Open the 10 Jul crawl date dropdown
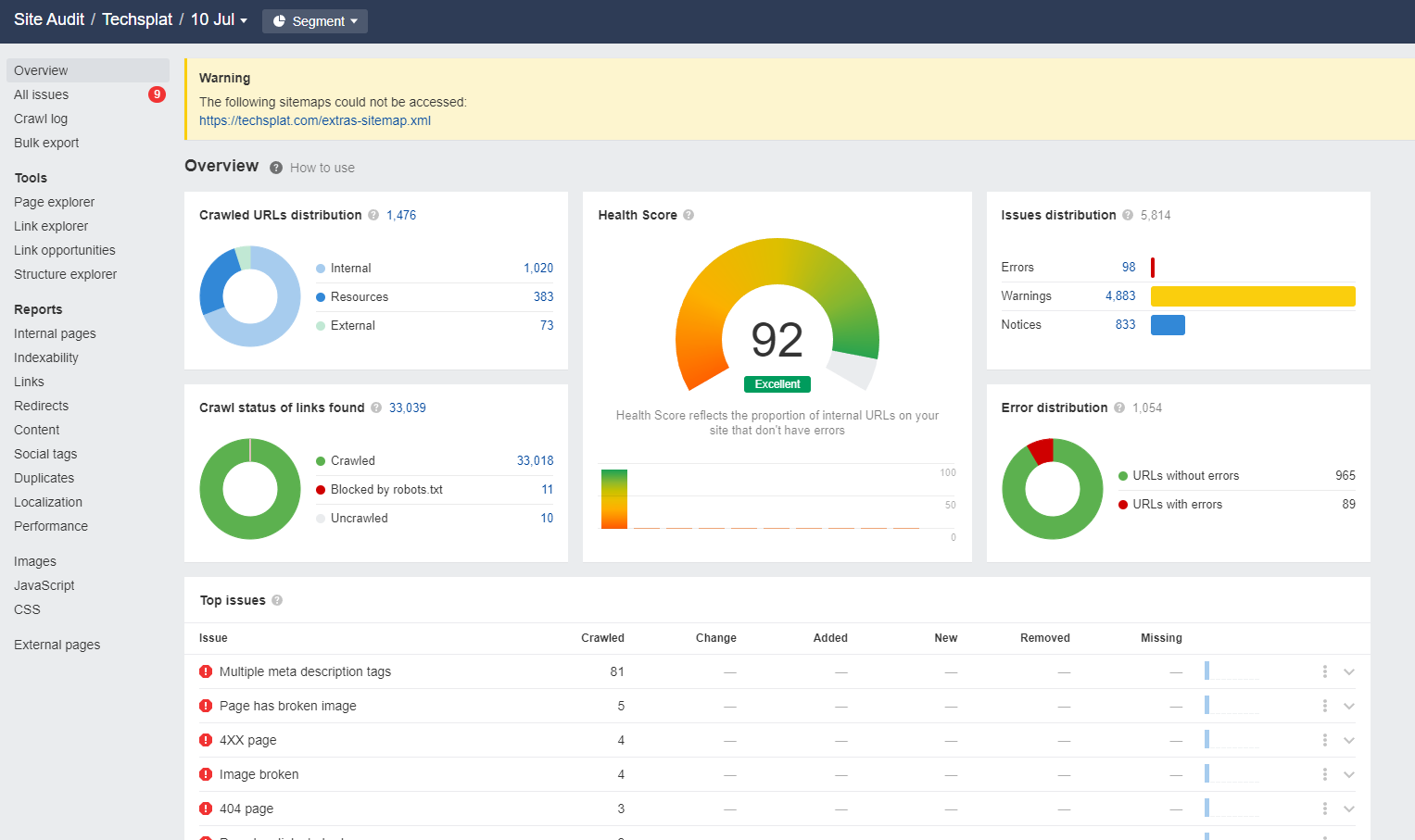The height and width of the screenshot is (840, 1415). 220,19
